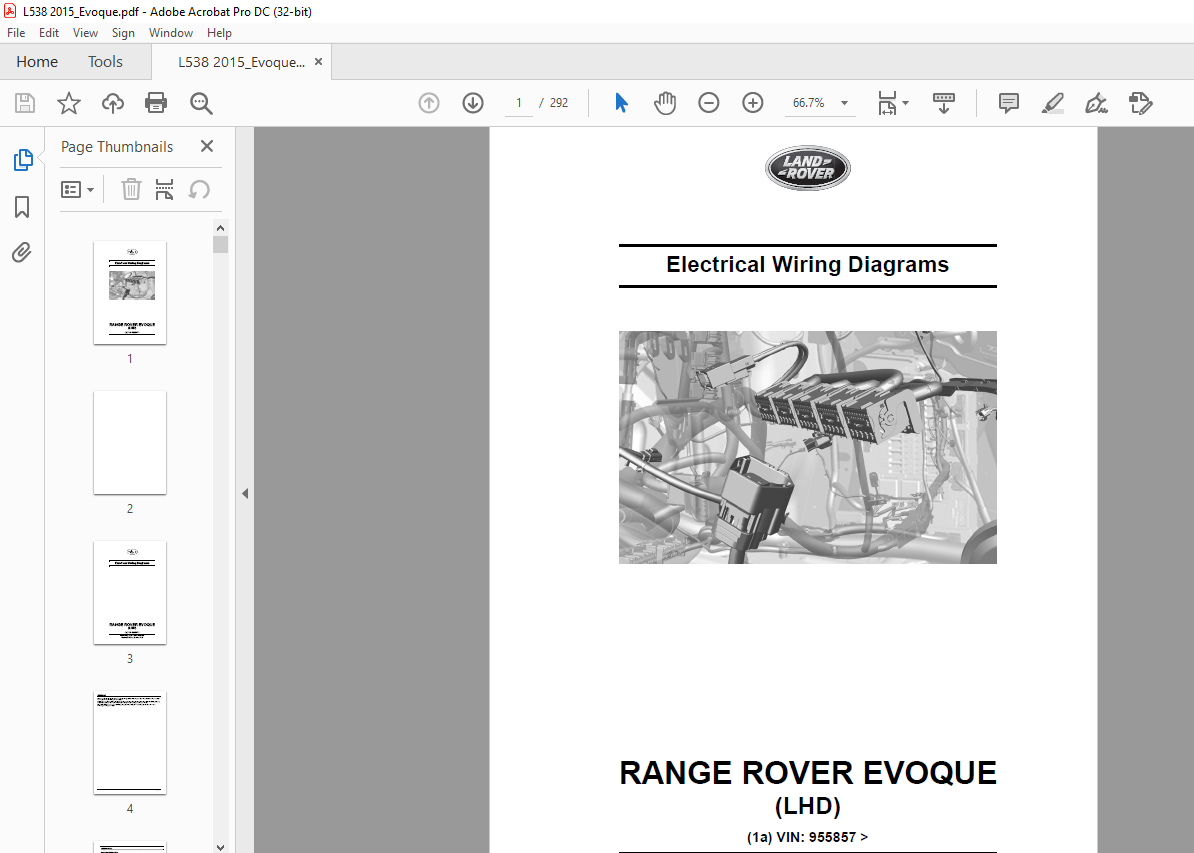The height and width of the screenshot is (853, 1194).
Task: Open the Bookmarks sidebar panel
Action: point(22,206)
